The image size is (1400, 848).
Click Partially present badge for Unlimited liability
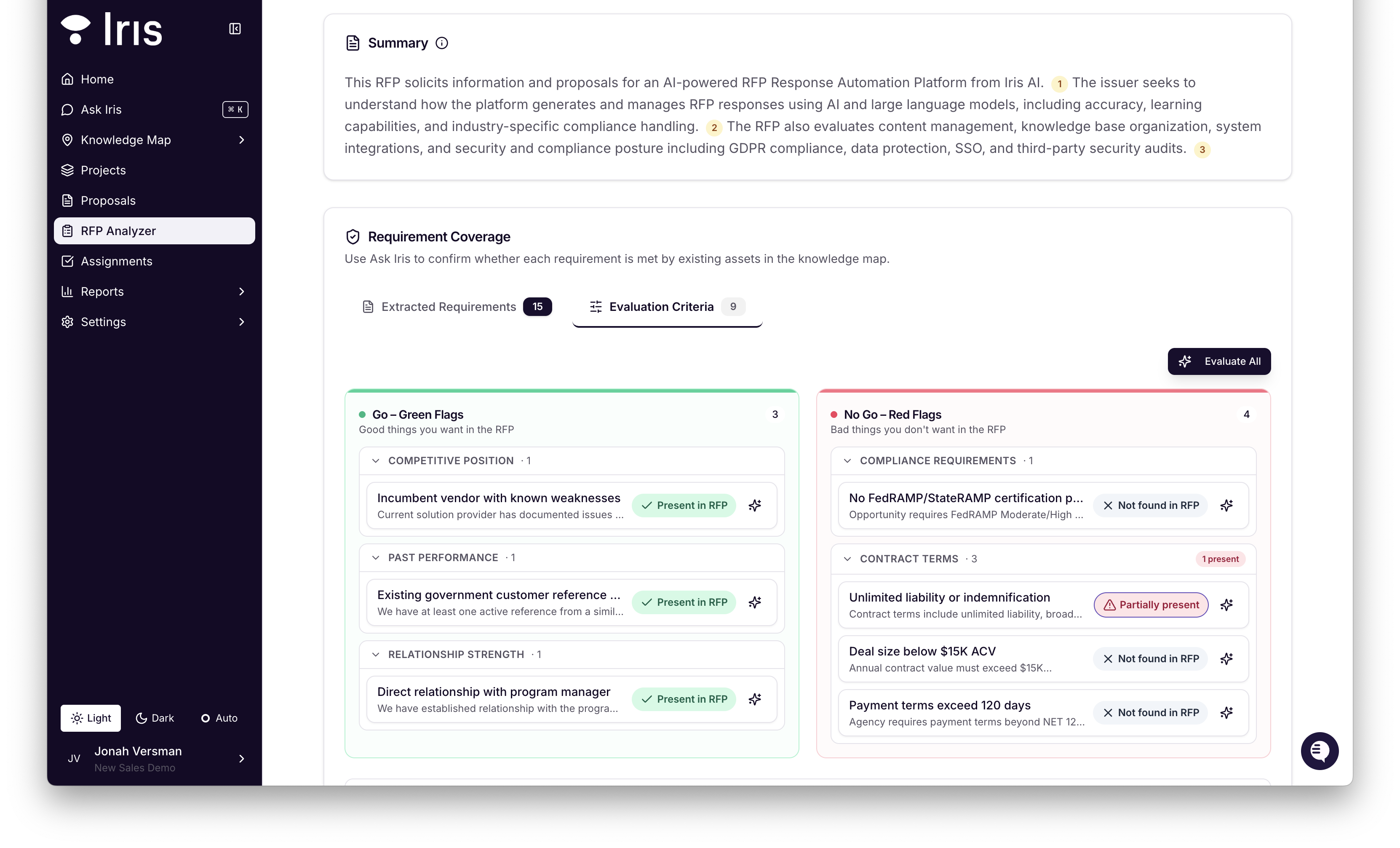[1151, 605]
